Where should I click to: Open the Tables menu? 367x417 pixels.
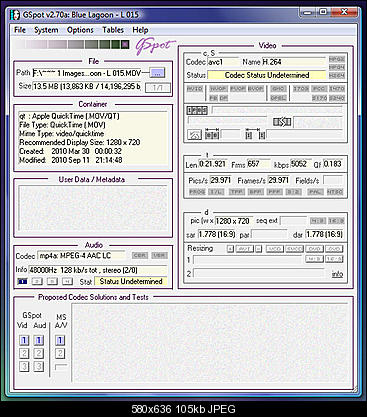(x=113, y=30)
